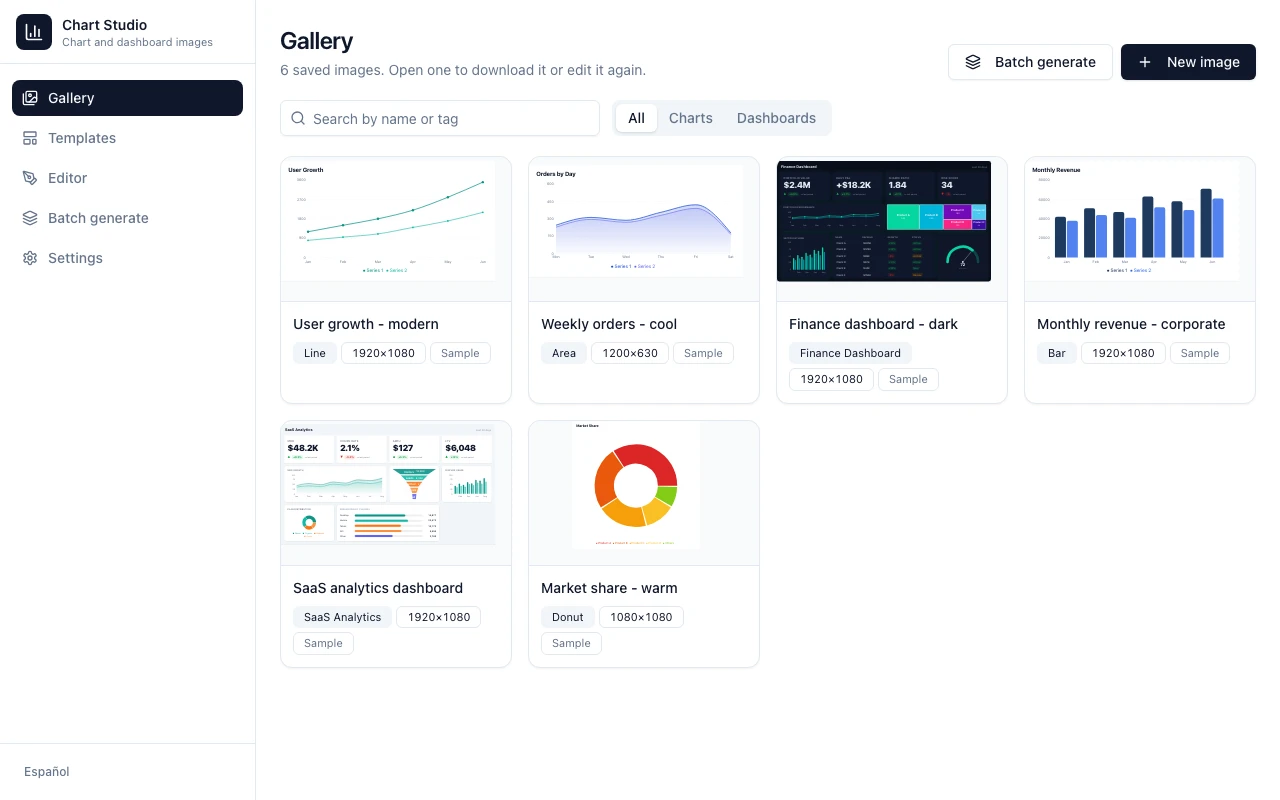Screen dimensions: 1280x800
Task: Click the title "Market share - warm"
Action: click(x=609, y=588)
